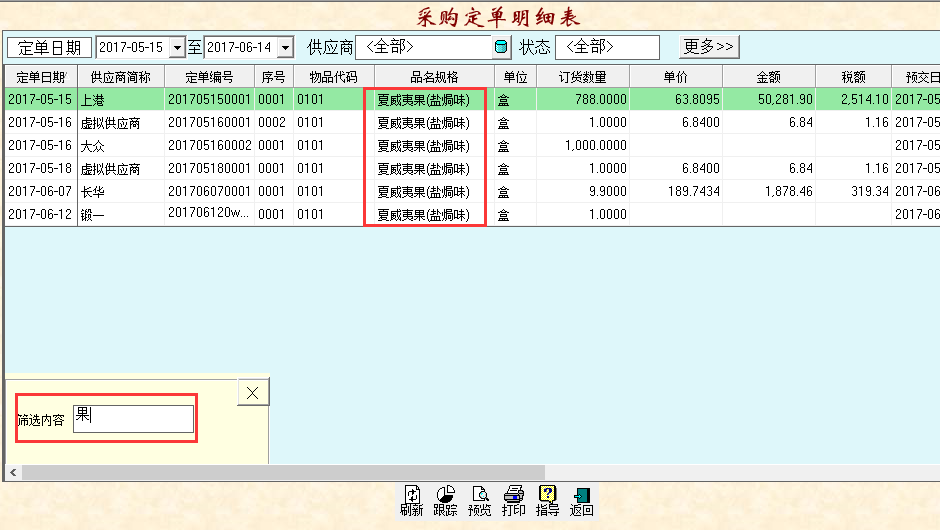Sort by 供应商简称 column header

click(x=120, y=77)
